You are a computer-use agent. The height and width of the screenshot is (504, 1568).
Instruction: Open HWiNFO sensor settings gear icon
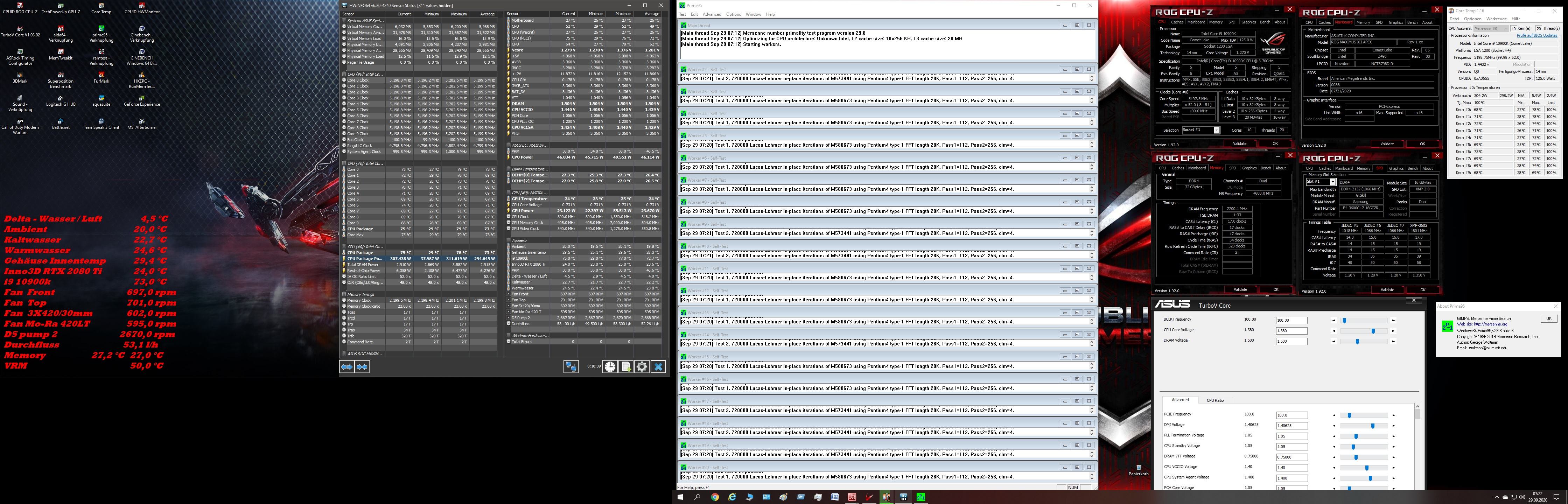point(642,366)
